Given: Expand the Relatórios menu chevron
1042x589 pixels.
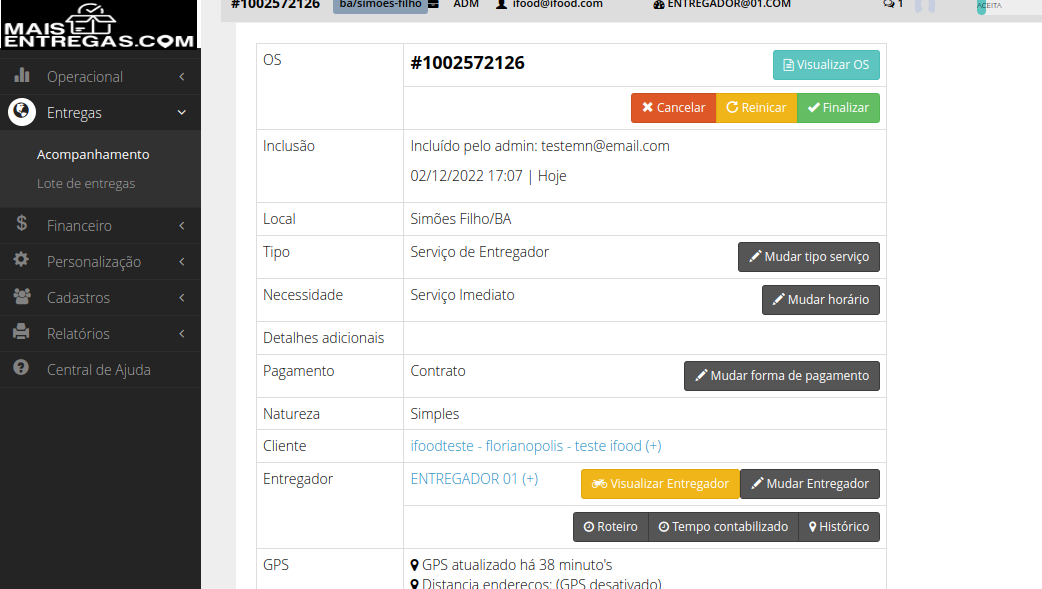Looking at the screenshot, I should click(x=182, y=333).
